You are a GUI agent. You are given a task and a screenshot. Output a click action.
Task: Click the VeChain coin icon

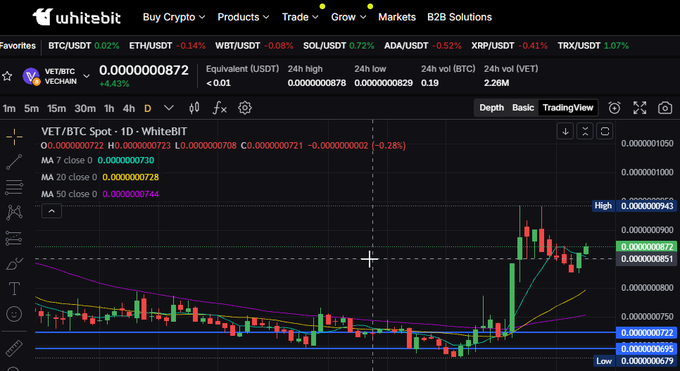31,76
